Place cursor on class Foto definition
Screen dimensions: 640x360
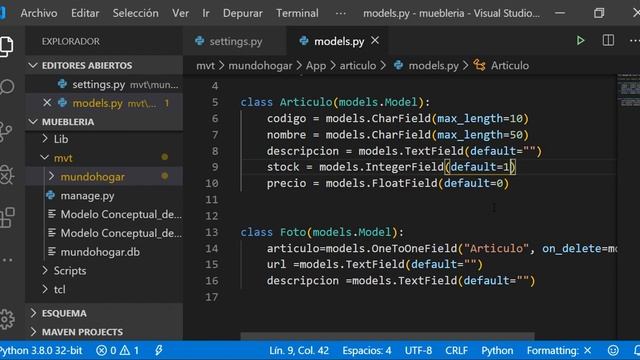322,232
